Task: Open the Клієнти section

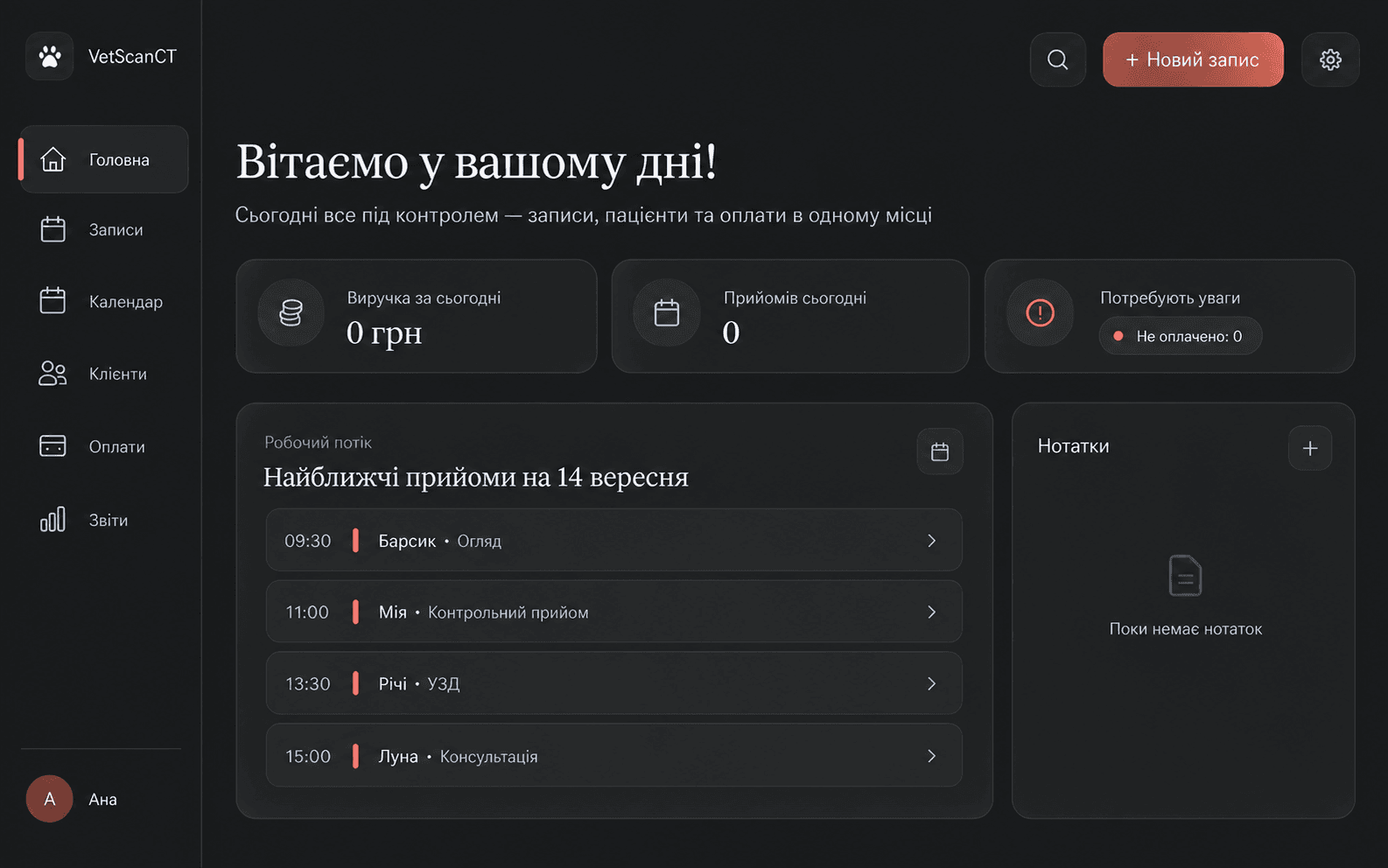Action: [105, 374]
